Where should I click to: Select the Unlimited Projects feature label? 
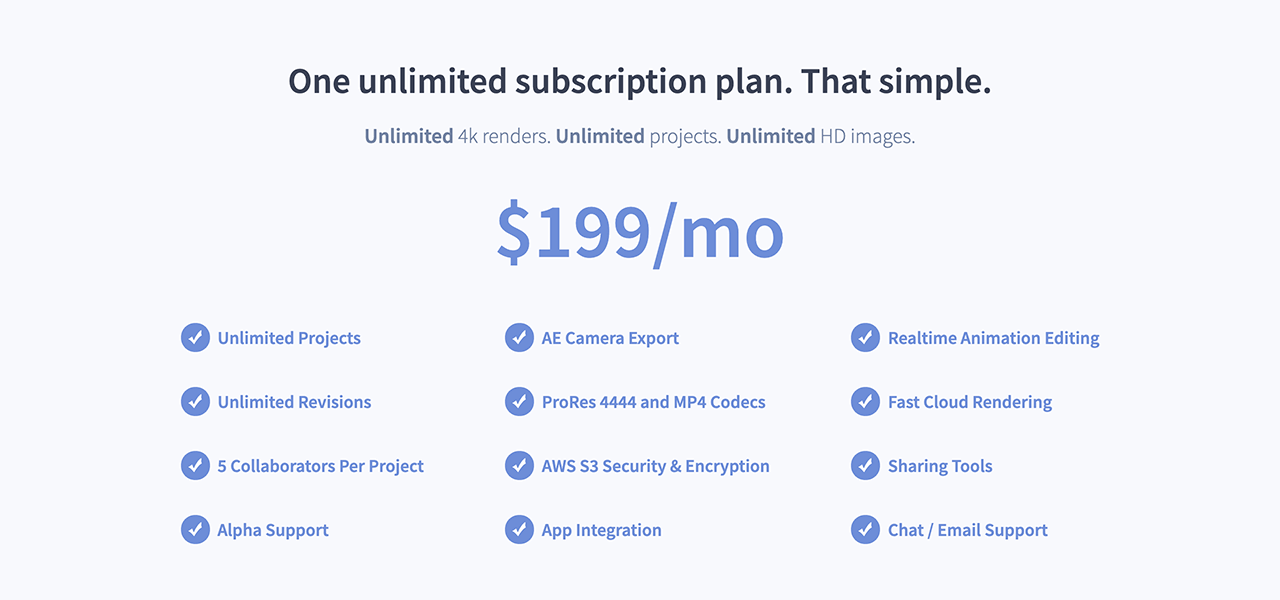pyautogui.click(x=289, y=338)
